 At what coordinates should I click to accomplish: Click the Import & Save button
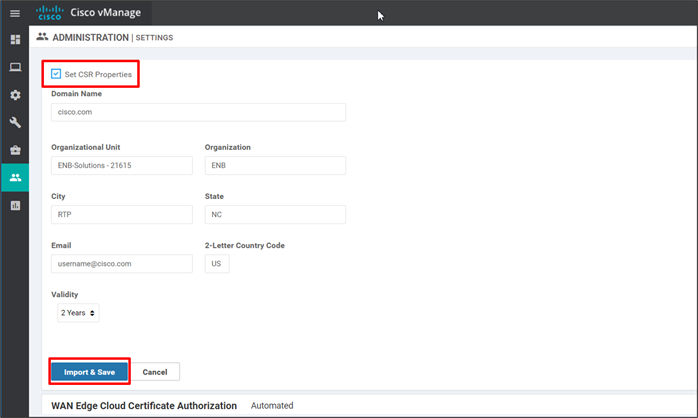(x=89, y=372)
